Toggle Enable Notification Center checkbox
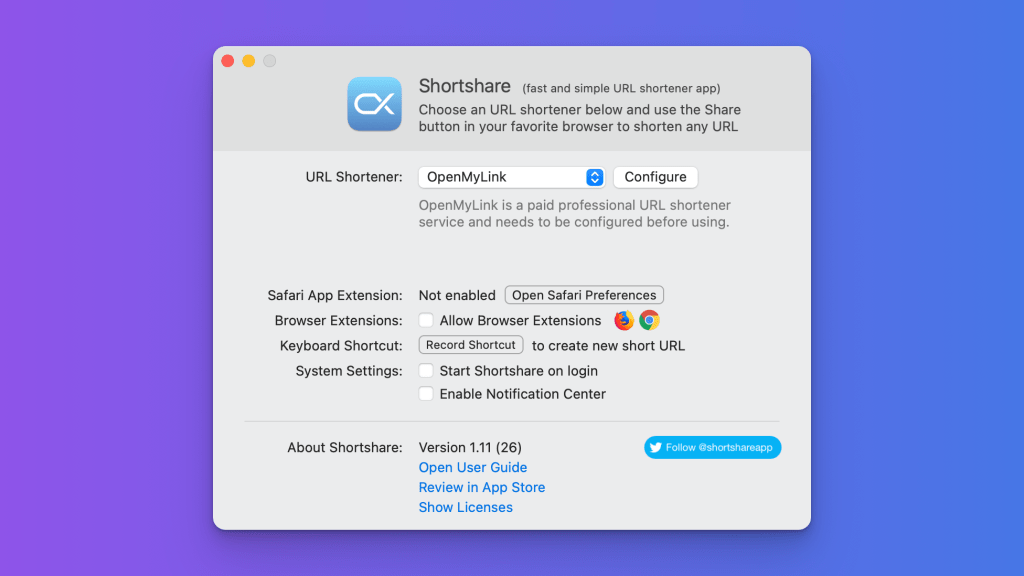Image resolution: width=1024 pixels, height=576 pixels. pos(426,394)
